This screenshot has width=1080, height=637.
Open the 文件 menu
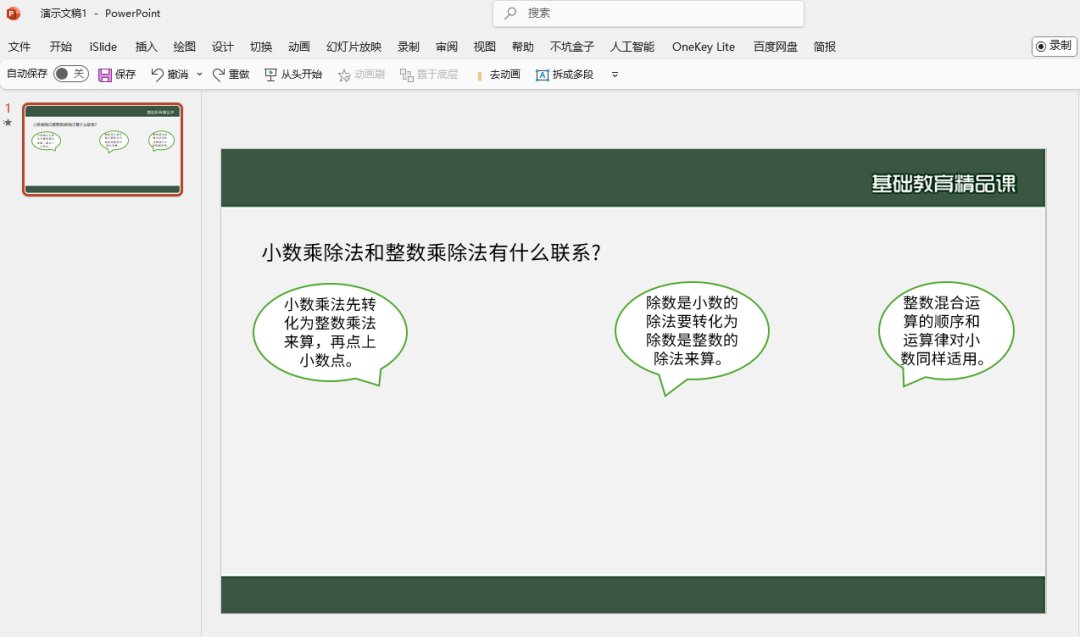[20, 46]
